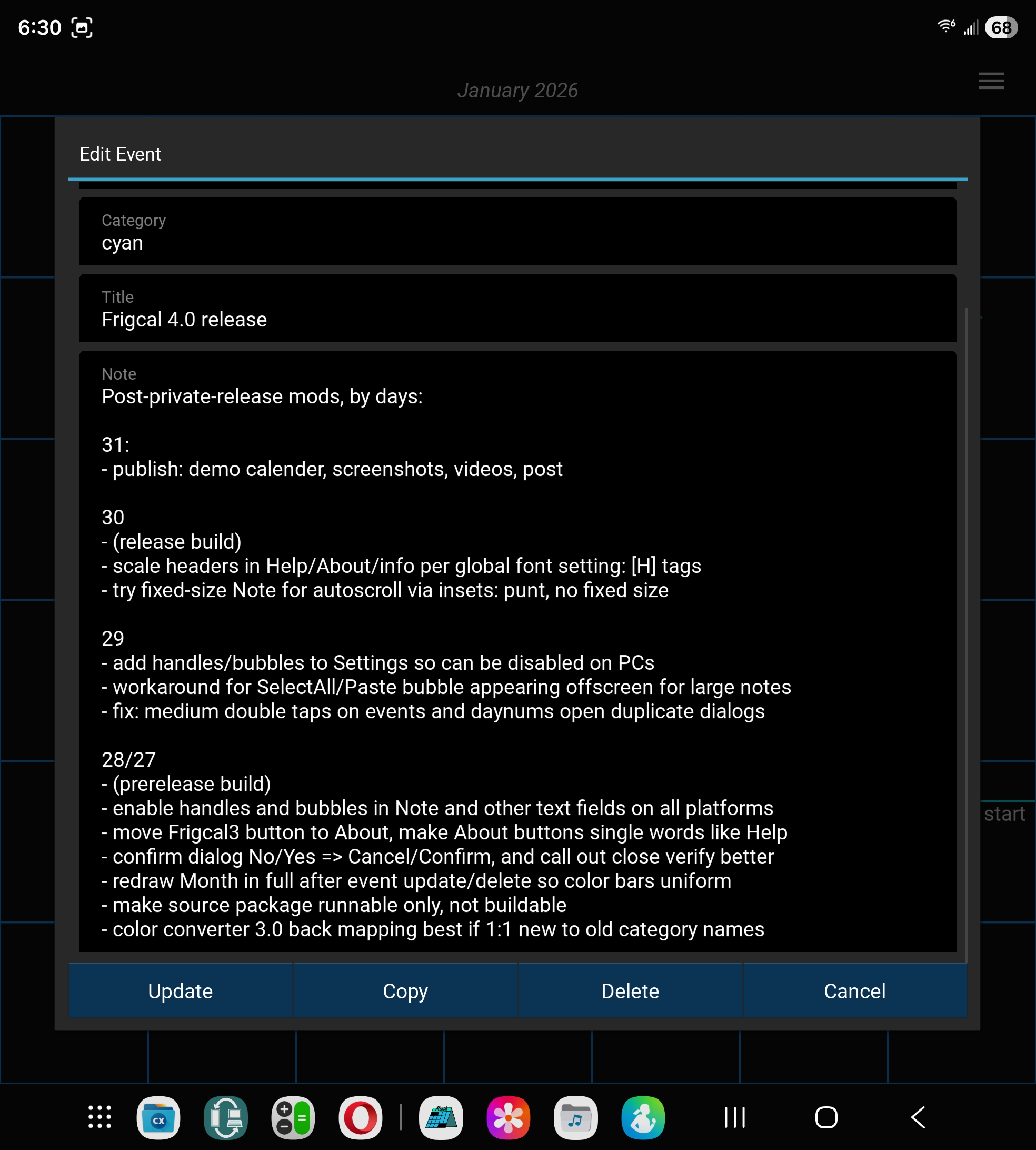Open the Opera browser
This screenshot has height=1150, width=1036.
tap(360, 1117)
